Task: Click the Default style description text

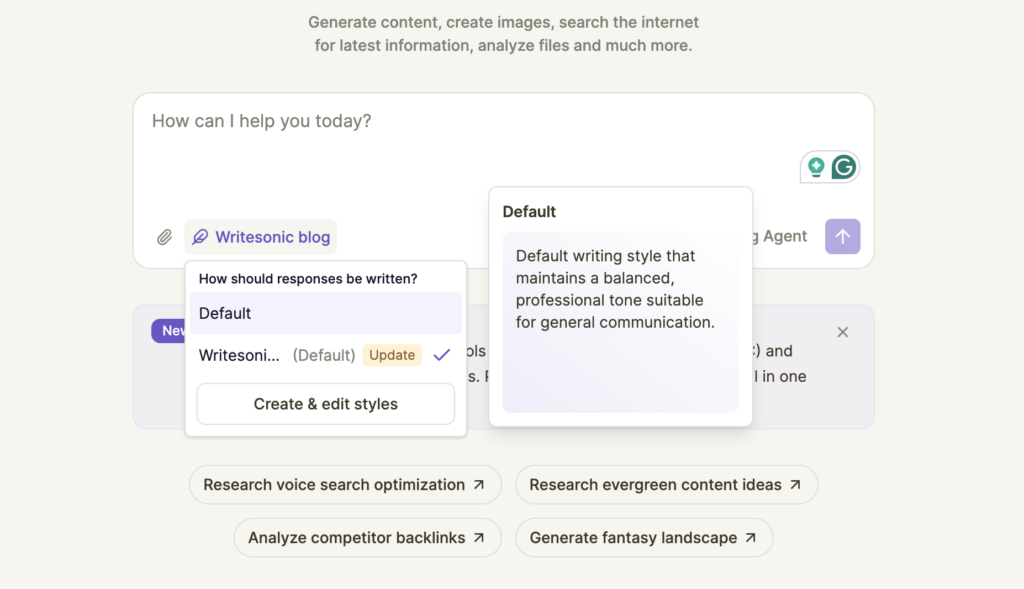Action: coord(615,289)
